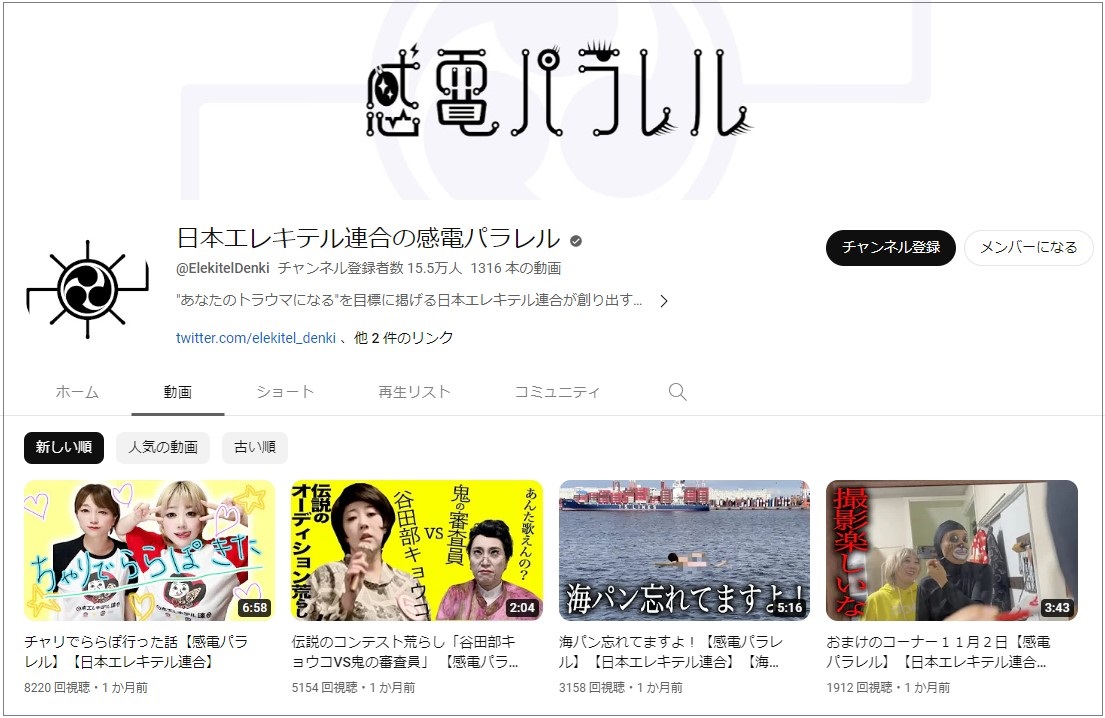Open video title 伝説のコンテスト荒らし
The width and height of the screenshot is (1105, 718).
[x=405, y=652]
